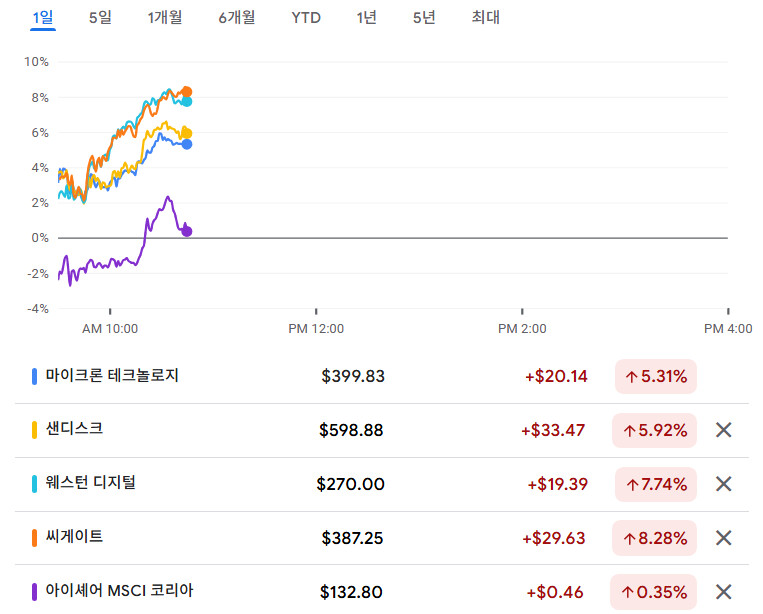The width and height of the screenshot is (763, 614).
Task: Select the 1일 time range tab
Action: (x=43, y=17)
